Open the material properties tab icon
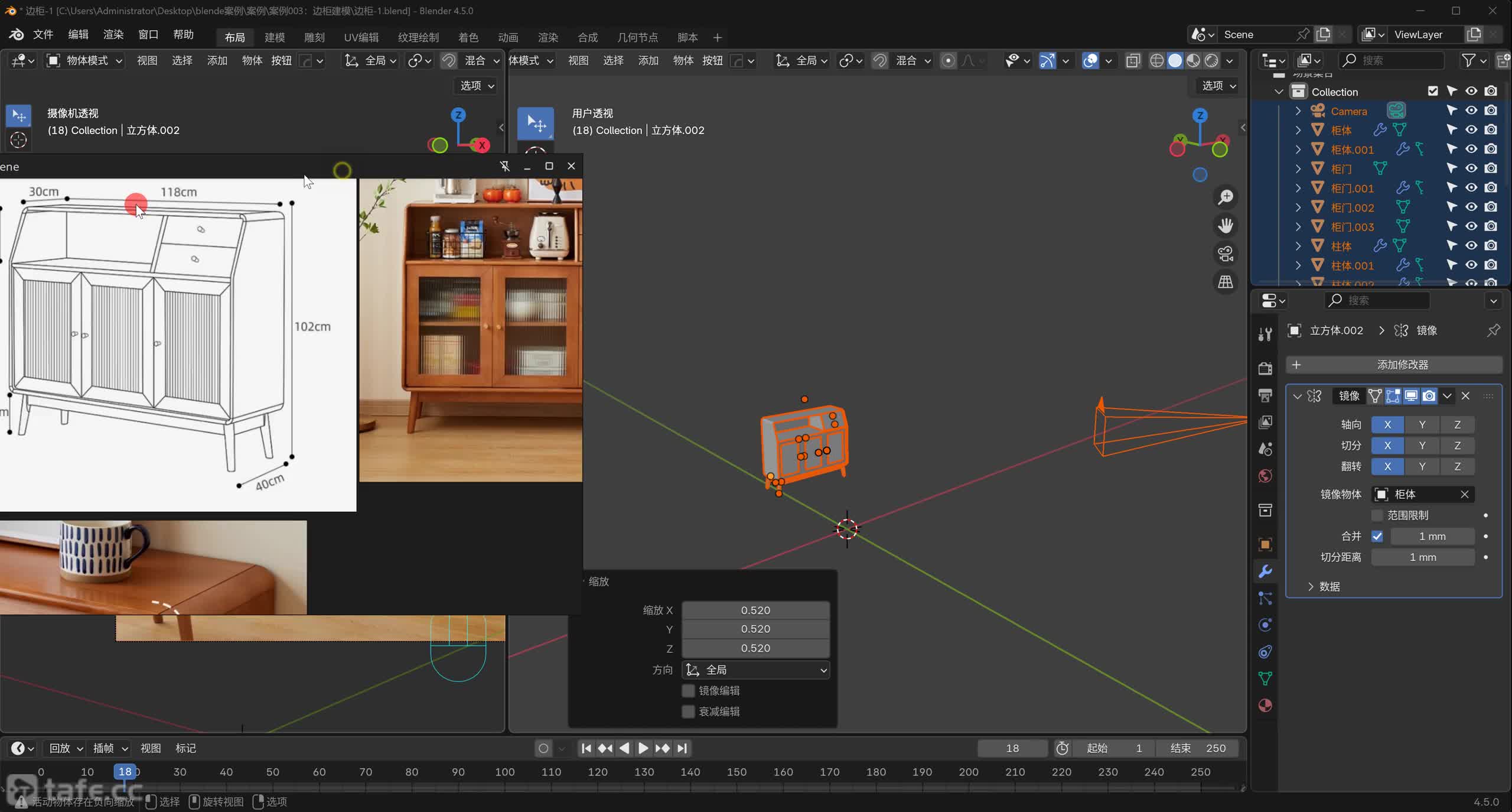The image size is (1512, 812). pos(1265,706)
